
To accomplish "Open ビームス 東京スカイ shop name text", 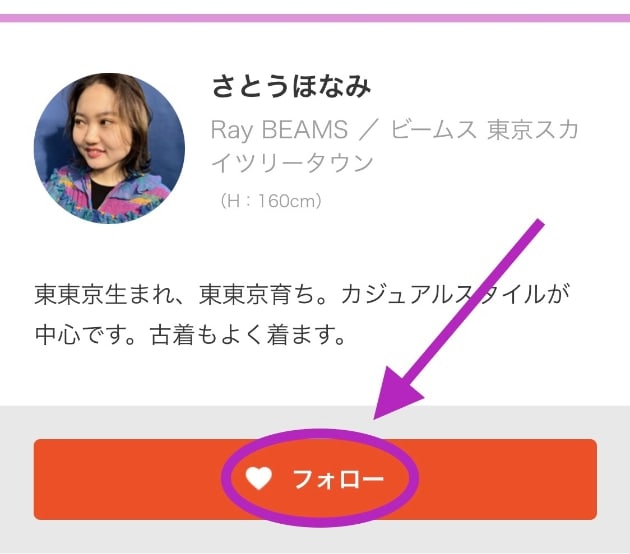I will coord(484,130).
